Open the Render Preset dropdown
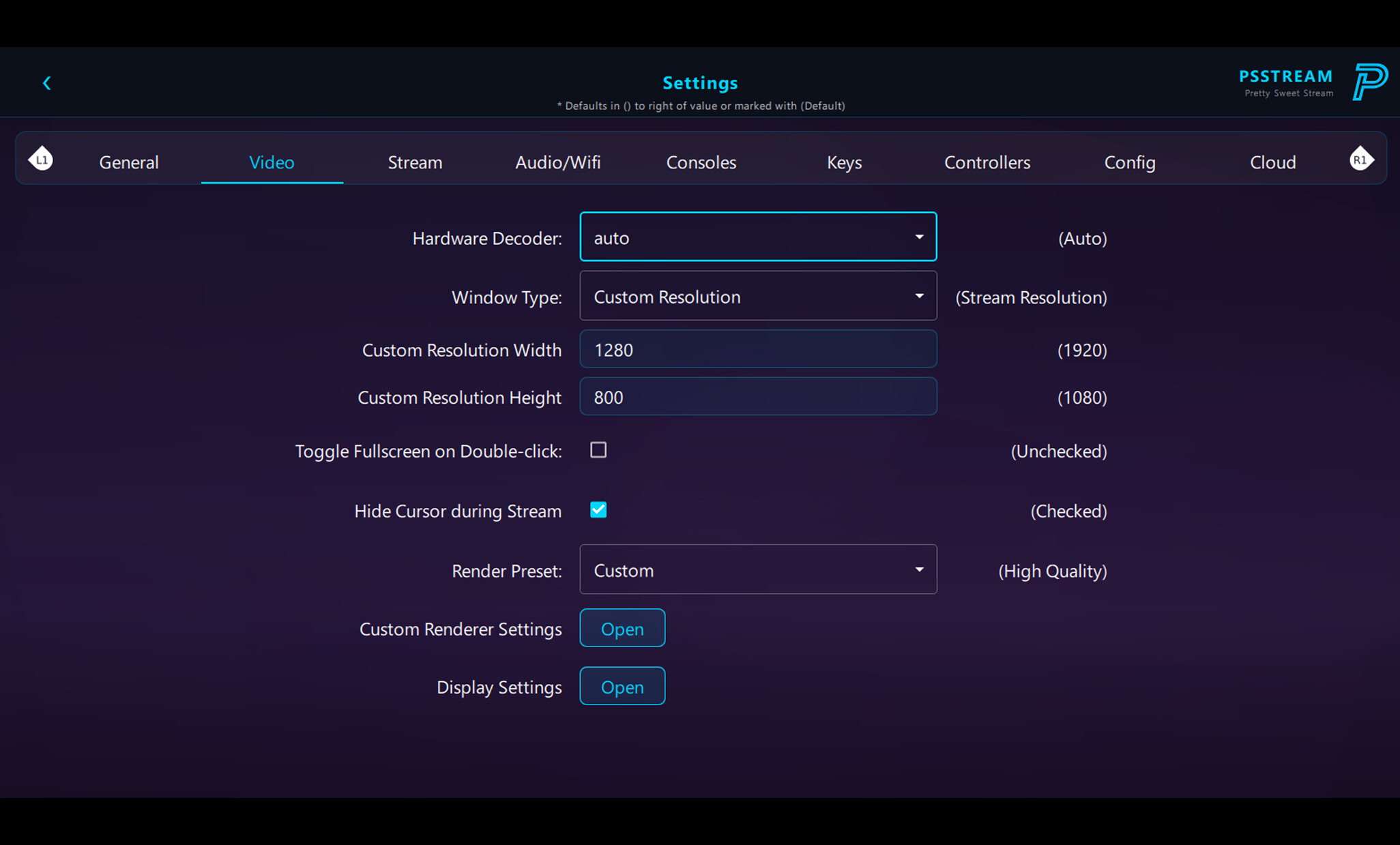This screenshot has height=845, width=1400. [757, 569]
